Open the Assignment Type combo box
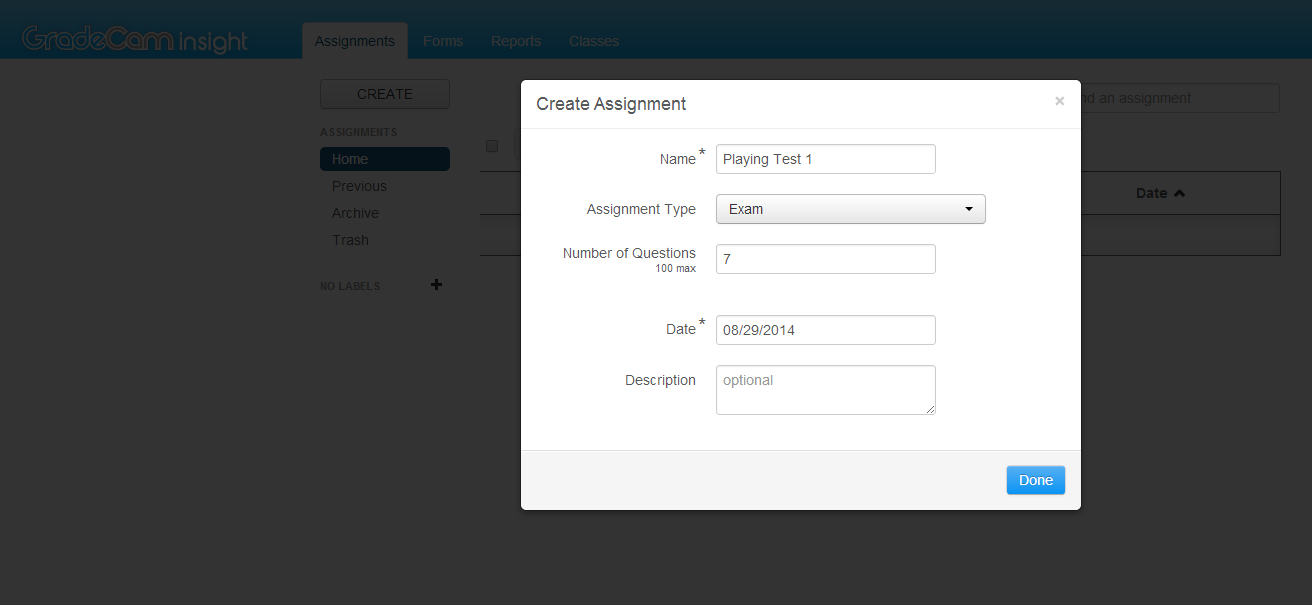 [x=850, y=209]
